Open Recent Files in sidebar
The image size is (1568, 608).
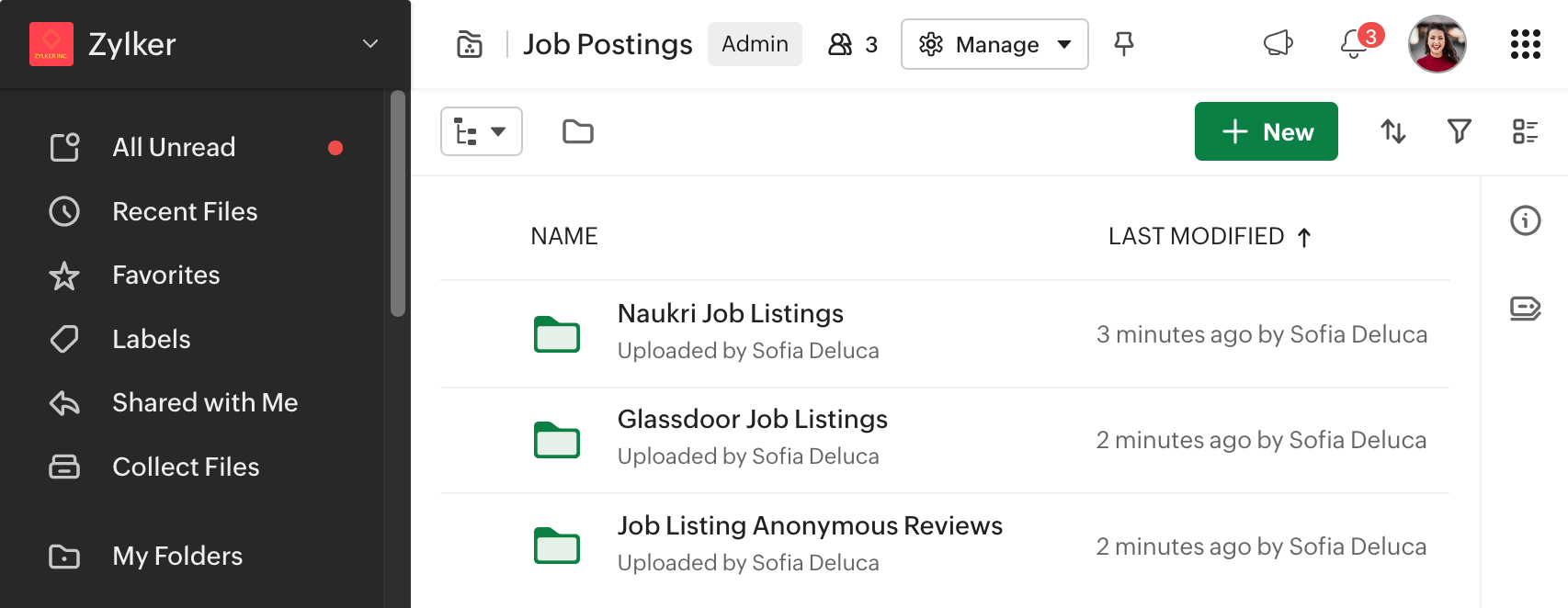[x=185, y=212]
